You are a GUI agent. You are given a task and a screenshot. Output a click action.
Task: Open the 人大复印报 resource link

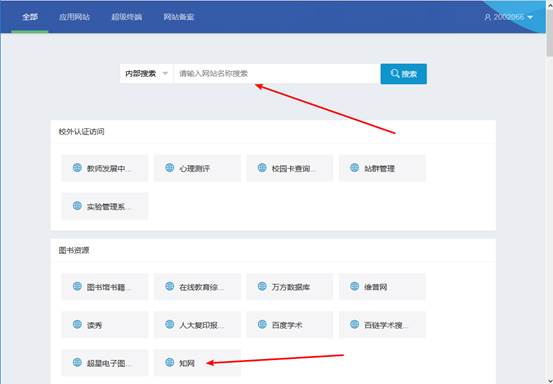click(198, 325)
